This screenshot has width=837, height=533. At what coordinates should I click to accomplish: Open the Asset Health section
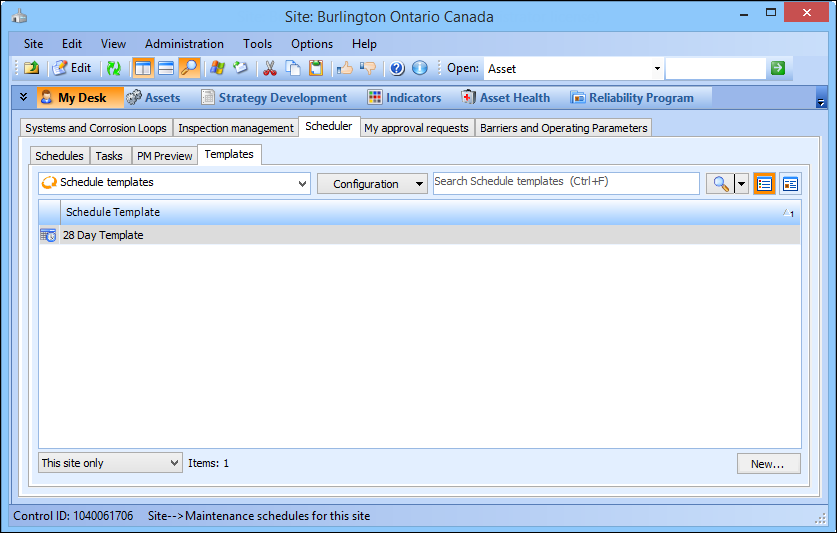pyautogui.click(x=506, y=98)
